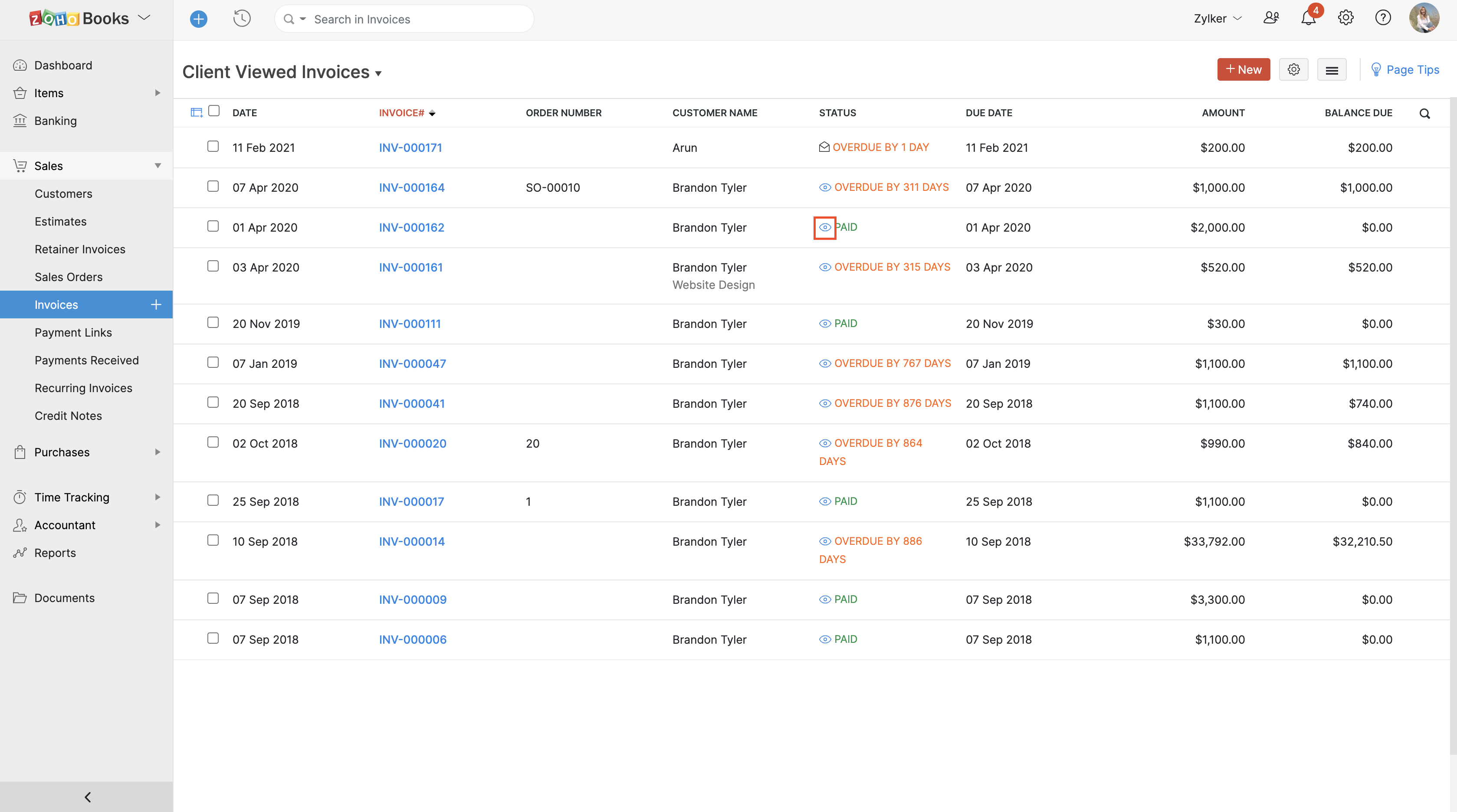This screenshot has width=1457, height=812.
Task: Expand the Items sidebar section
Action: (158, 93)
